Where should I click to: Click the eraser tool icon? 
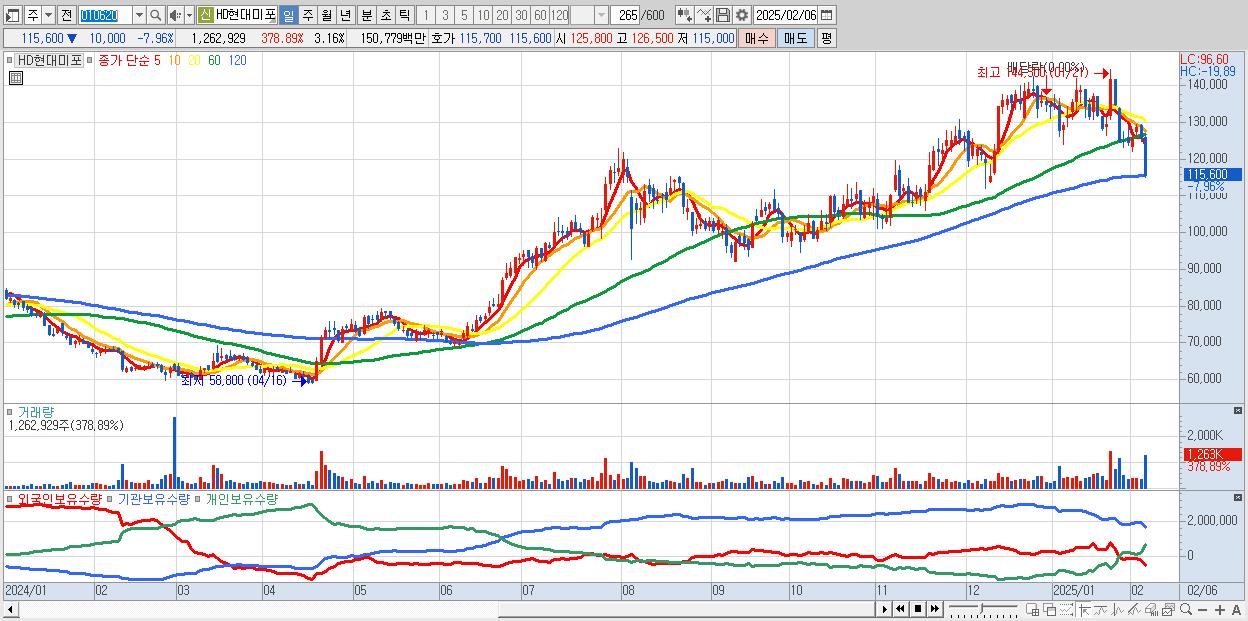tap(1151, 610)
